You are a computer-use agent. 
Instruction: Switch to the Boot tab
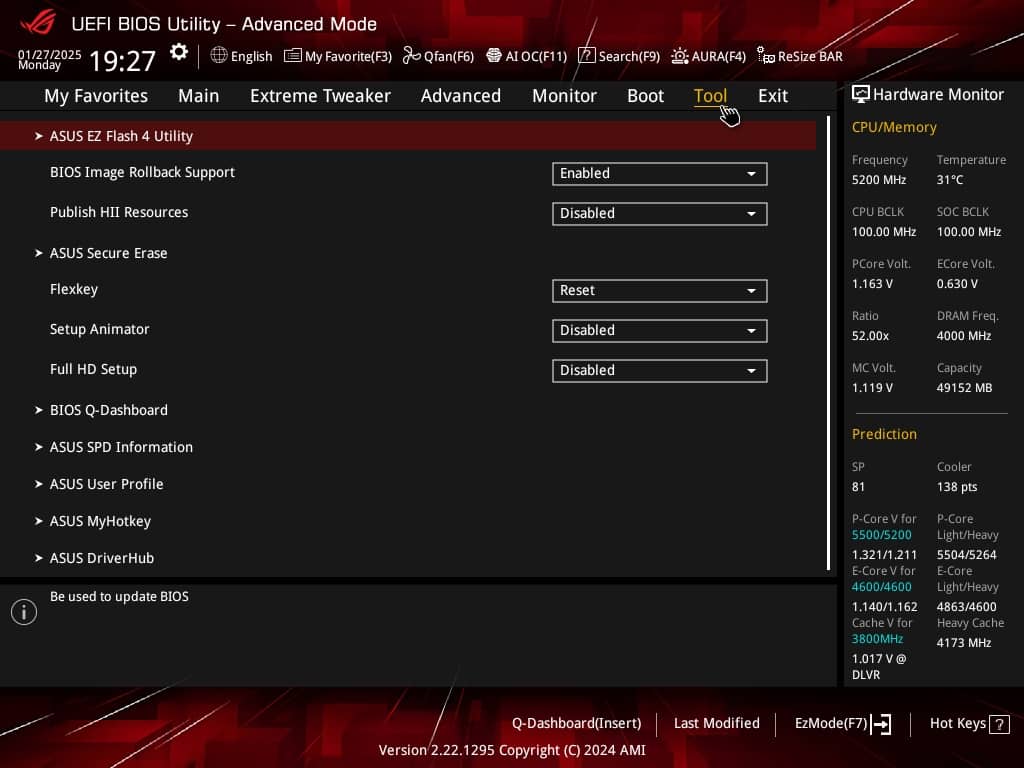[645, 96]
